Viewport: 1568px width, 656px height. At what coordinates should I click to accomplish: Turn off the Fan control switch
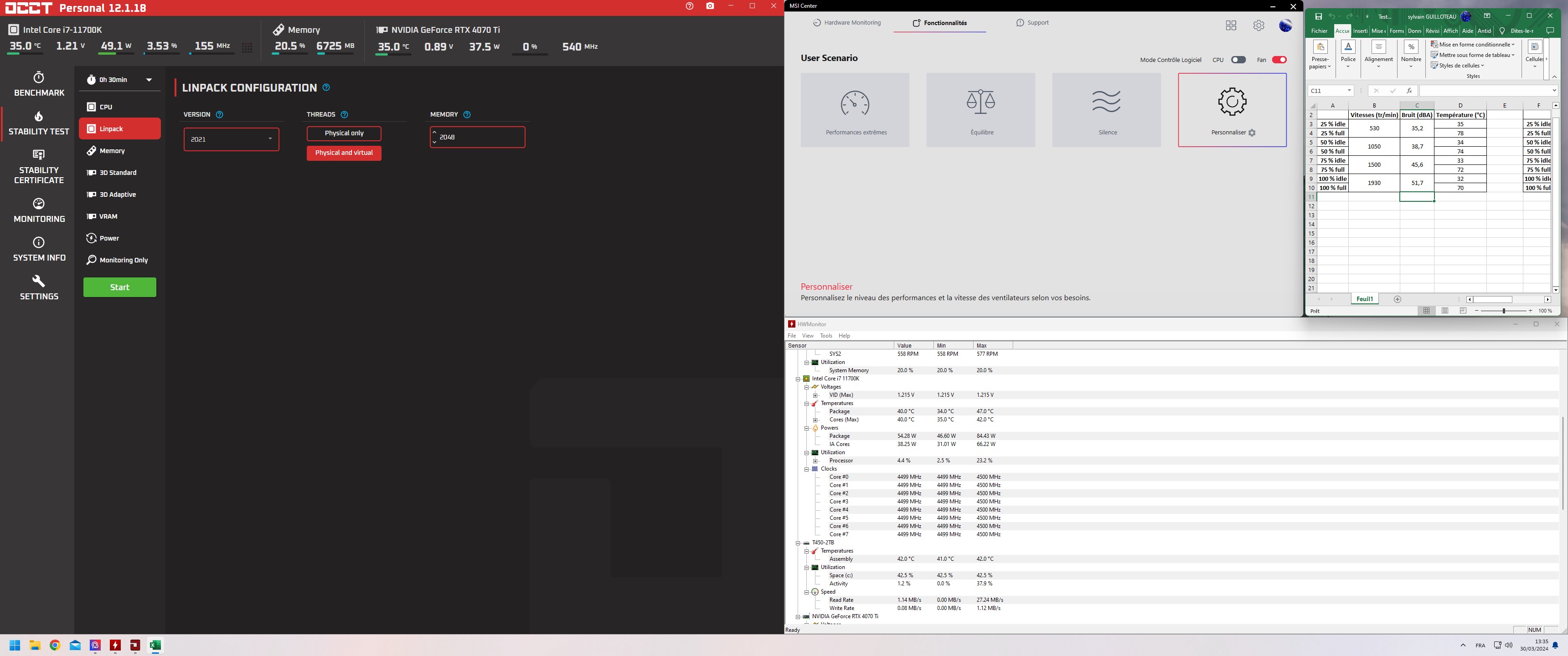pos(1279,60)
